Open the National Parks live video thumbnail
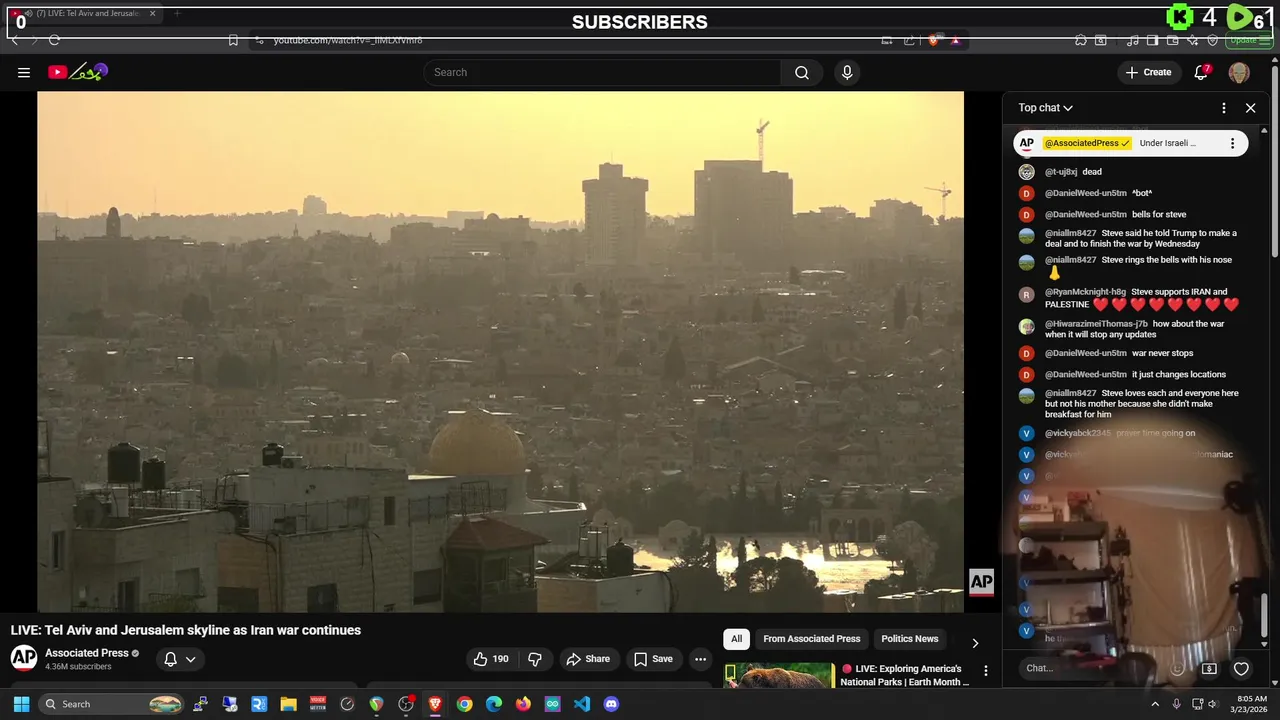Screen dimensions: 1280x720 click(x=779, y=675)
